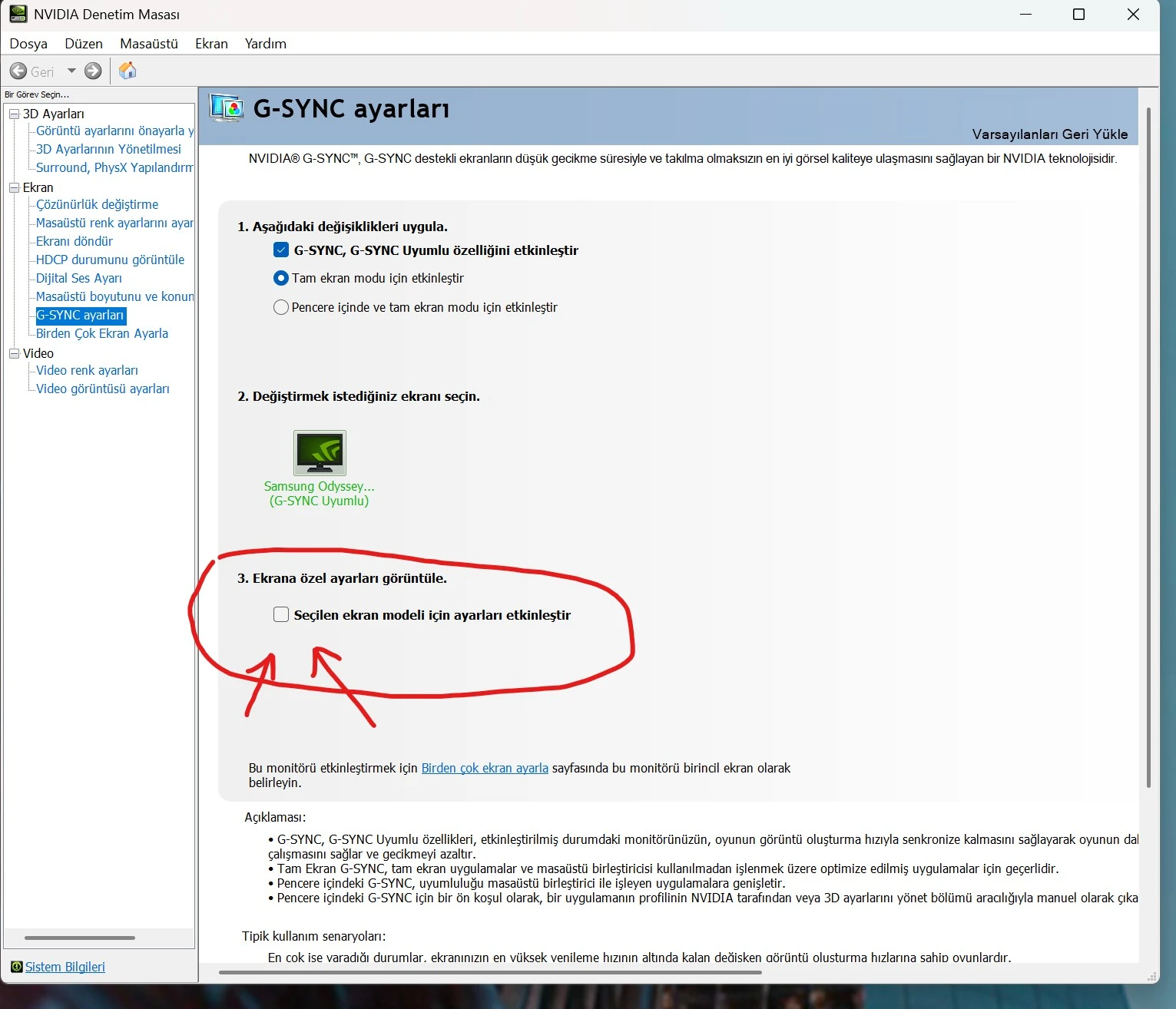Screen dimensions: 1176x1009
Task: Open the Yardım menu
Action: [x=266, y=44]
